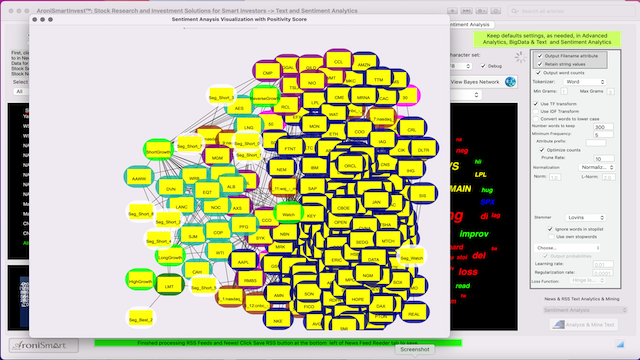
Task: Click the Prune Rate field
Action: [x=604, y=158]
